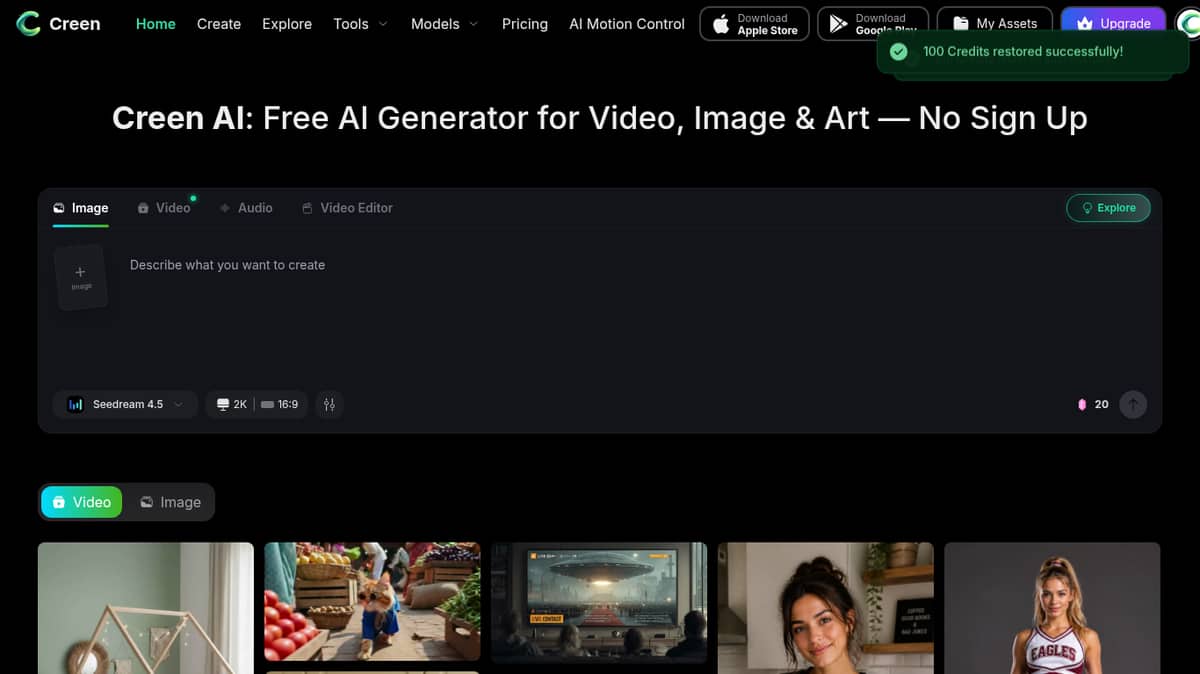The height and width of the screenshot is (674, 1200).
Task: Expand the Tools dropdown menu
Action: pos(360,24)
